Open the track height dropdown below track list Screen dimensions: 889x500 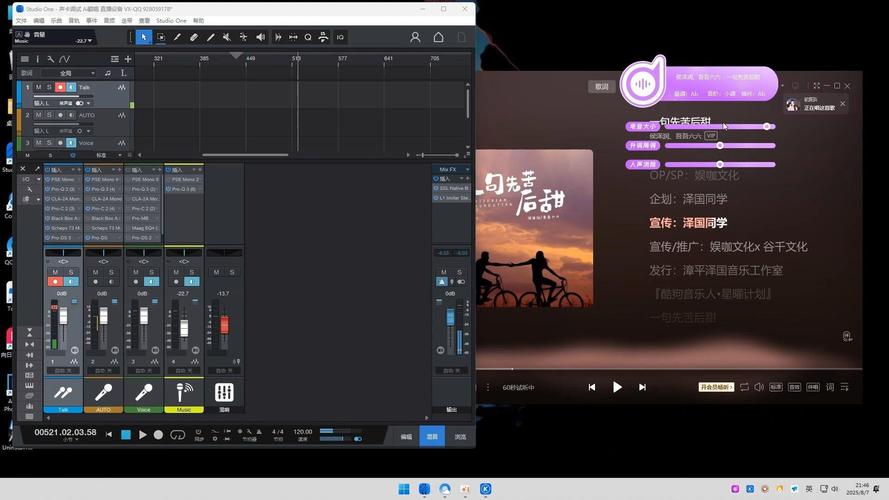pos(108,155)
